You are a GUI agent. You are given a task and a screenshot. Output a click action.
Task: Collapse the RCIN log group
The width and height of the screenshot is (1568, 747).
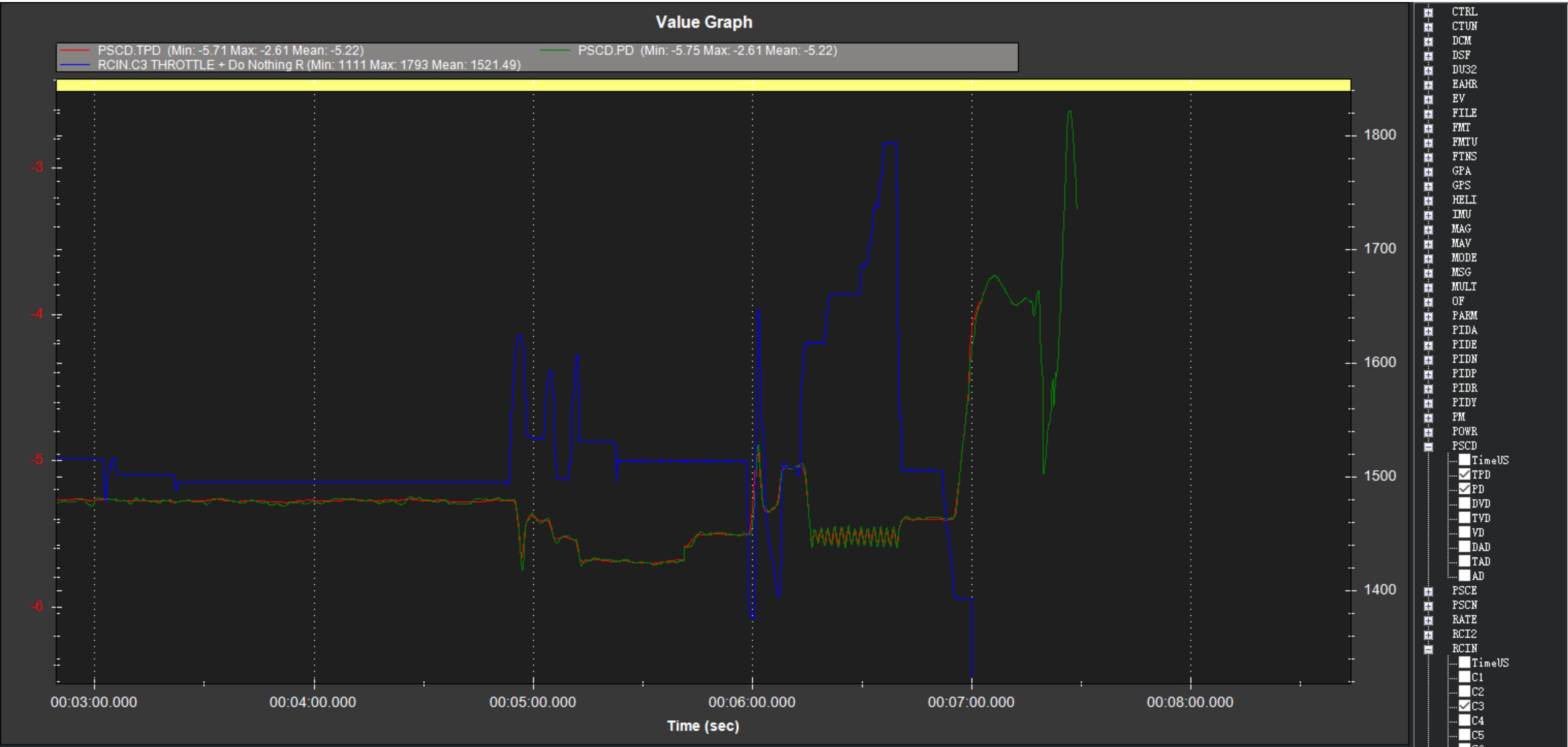pos(1429,649)
